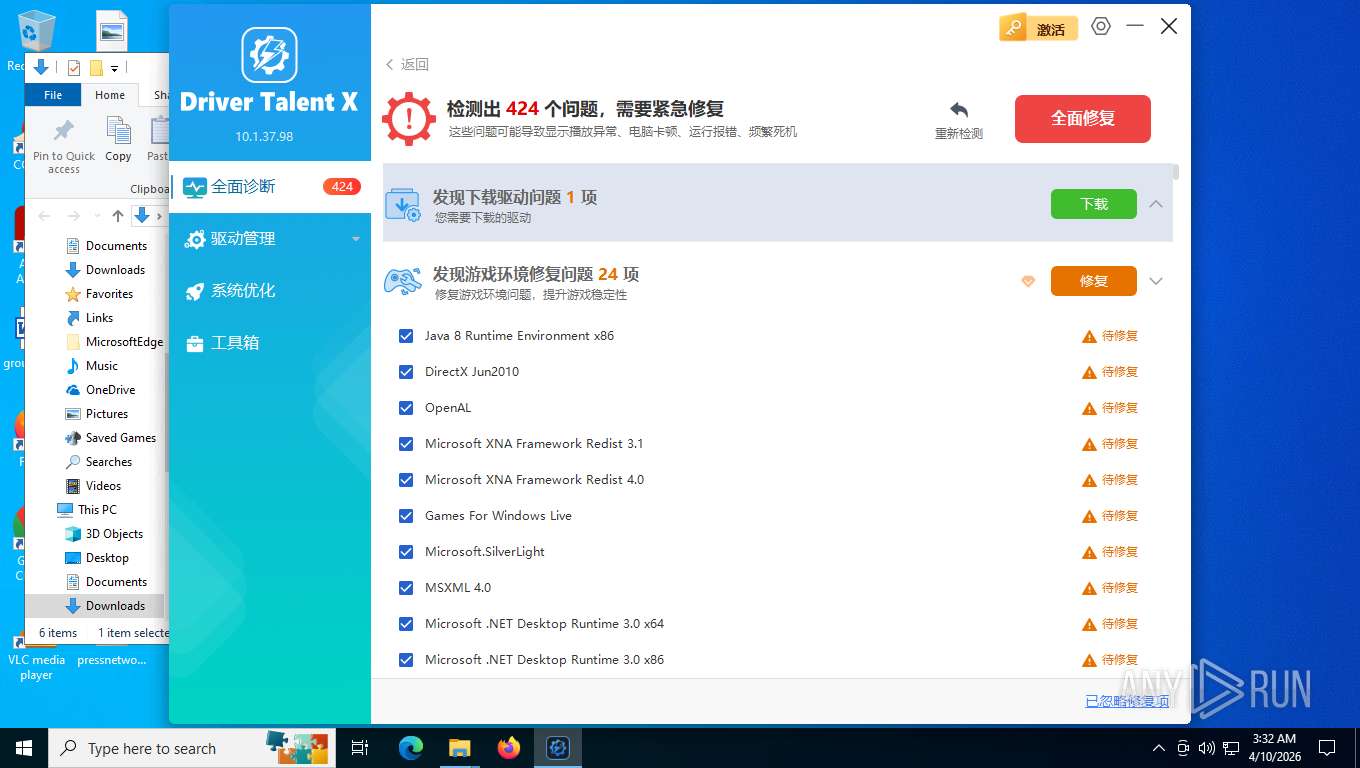Click the driver management gear icon
The width and height of the screenshot is (1360, 768).
coord(195,239)
